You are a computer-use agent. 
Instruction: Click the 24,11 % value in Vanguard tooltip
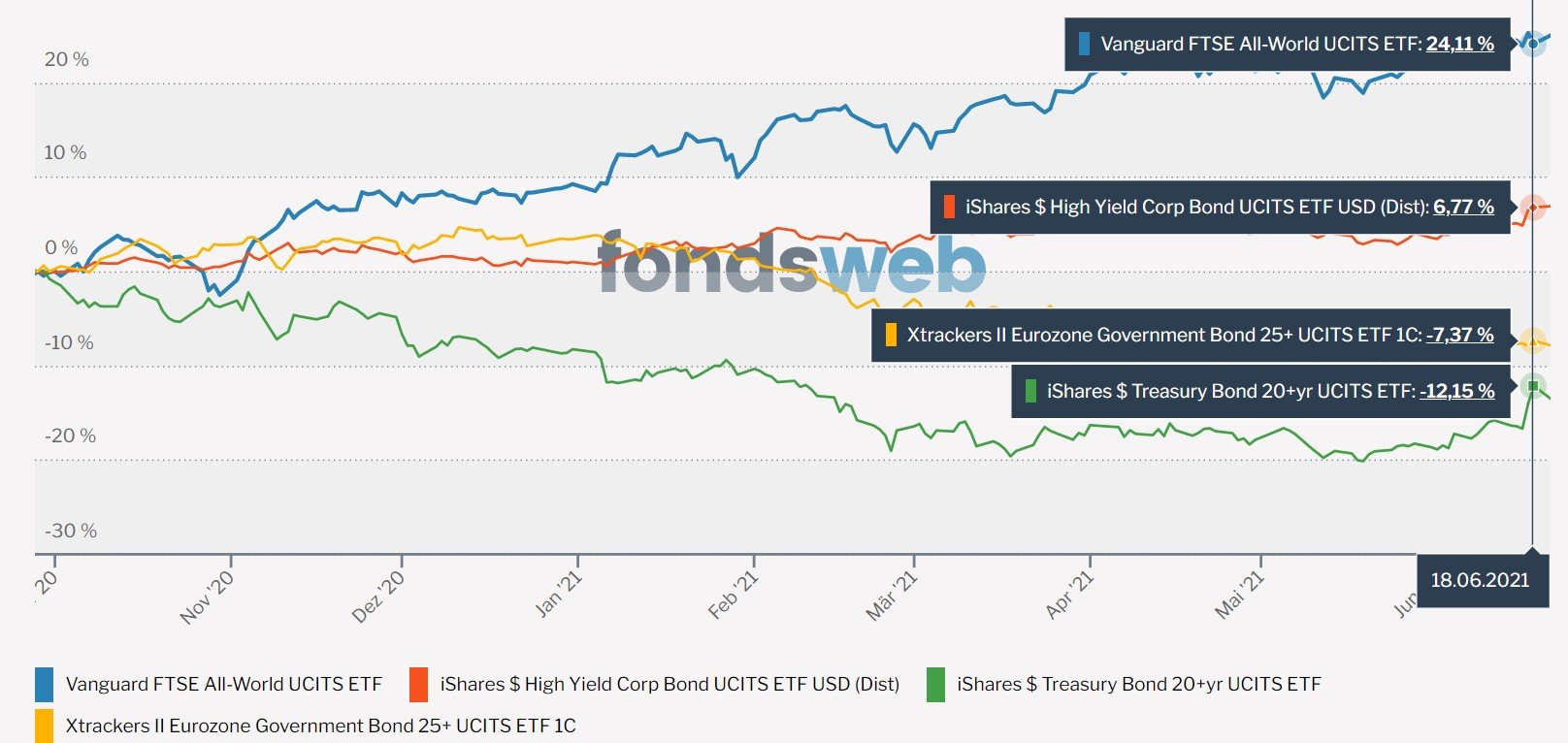[x=1459, y=44]
